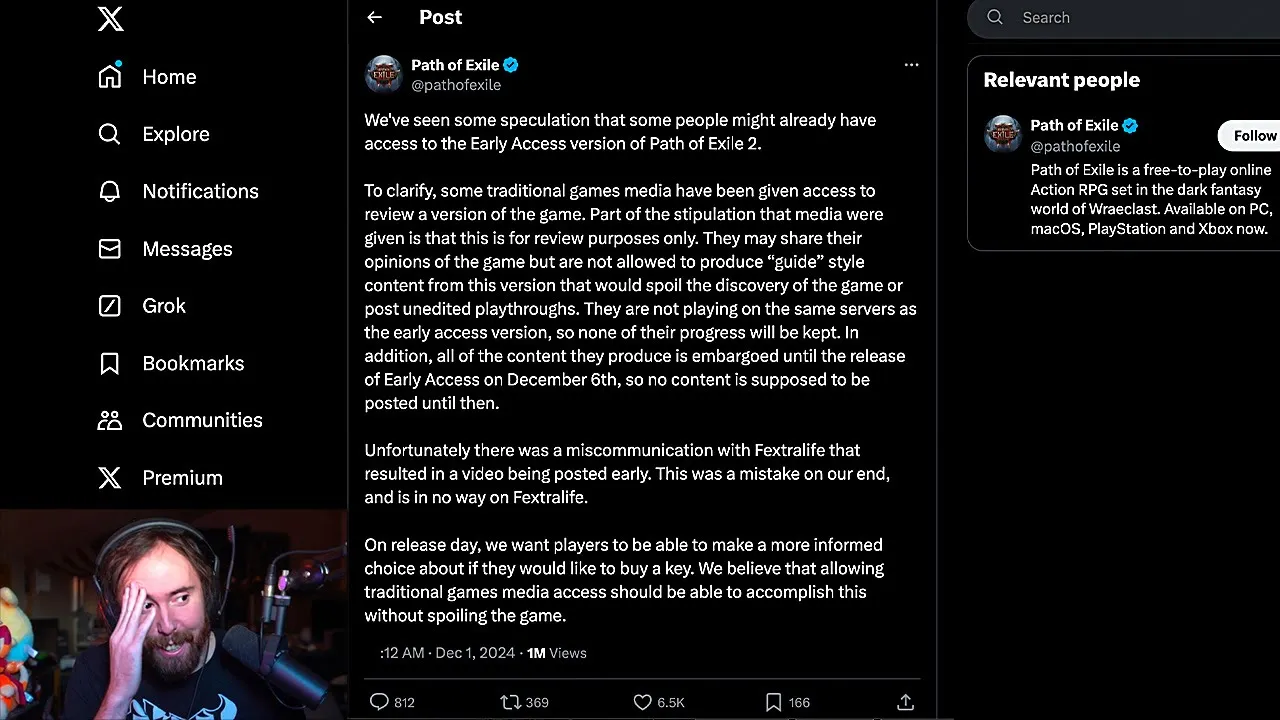Image resolution: width=1280 pixels, height=720 pixels.
Task: Share the post via upload icon
Action: (x=905, y=702)
